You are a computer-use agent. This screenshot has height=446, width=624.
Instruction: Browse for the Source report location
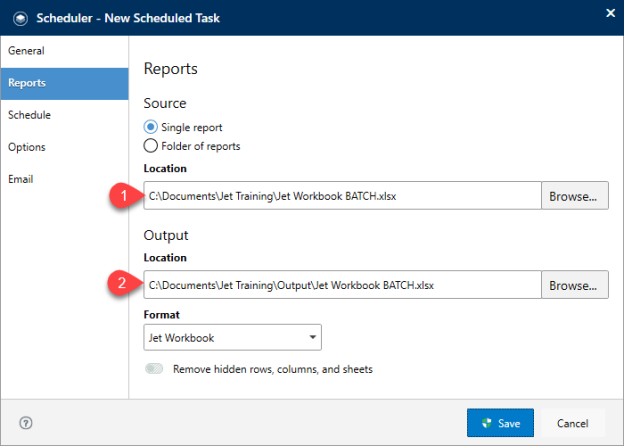point(574,196)
